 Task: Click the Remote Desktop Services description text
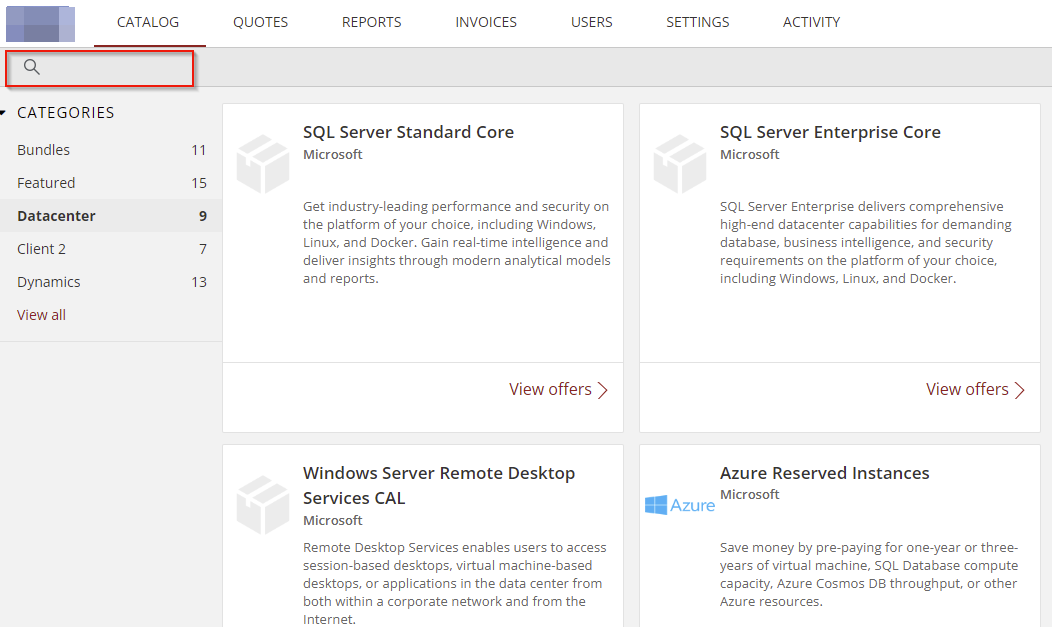pos(454,583)
